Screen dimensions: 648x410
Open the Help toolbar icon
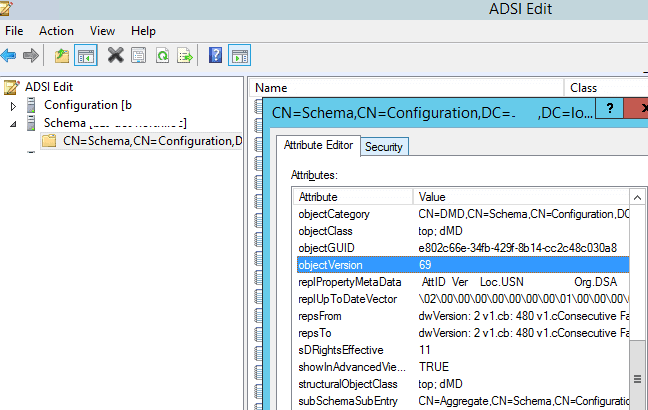point(215,55)
